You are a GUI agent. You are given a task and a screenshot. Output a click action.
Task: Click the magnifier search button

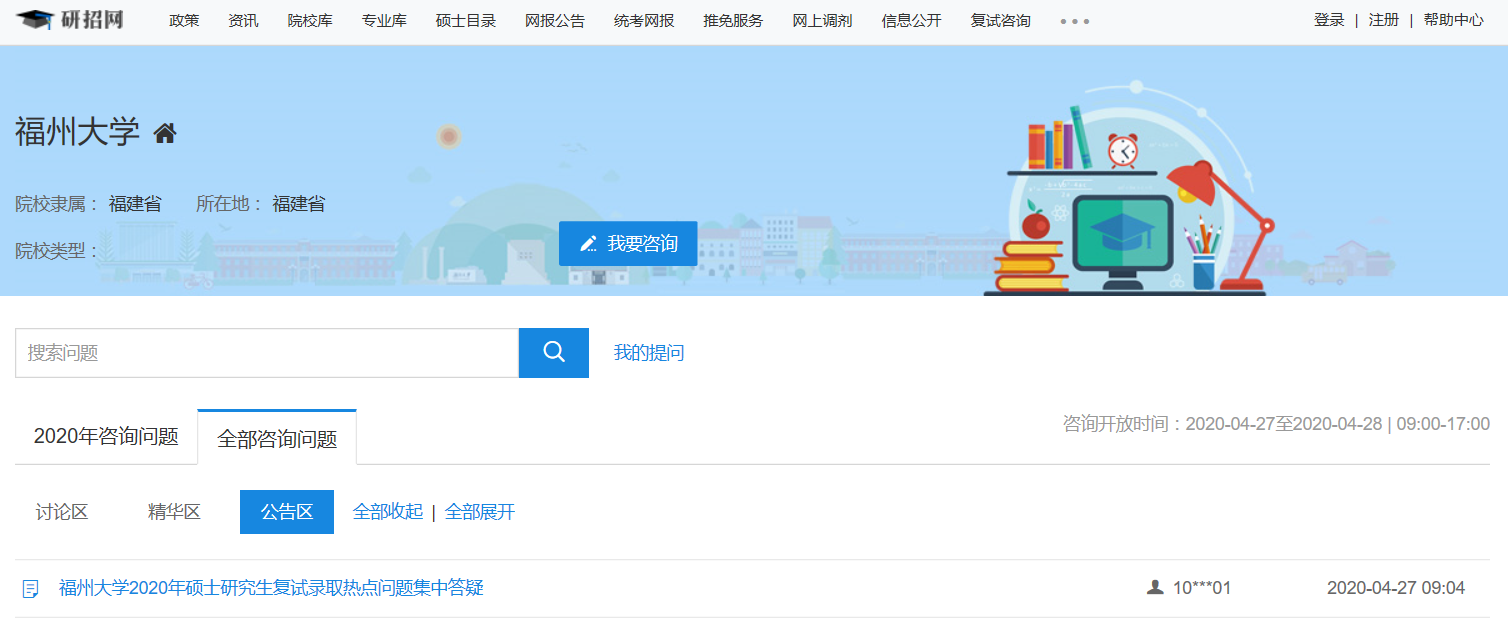coord(553,352)
